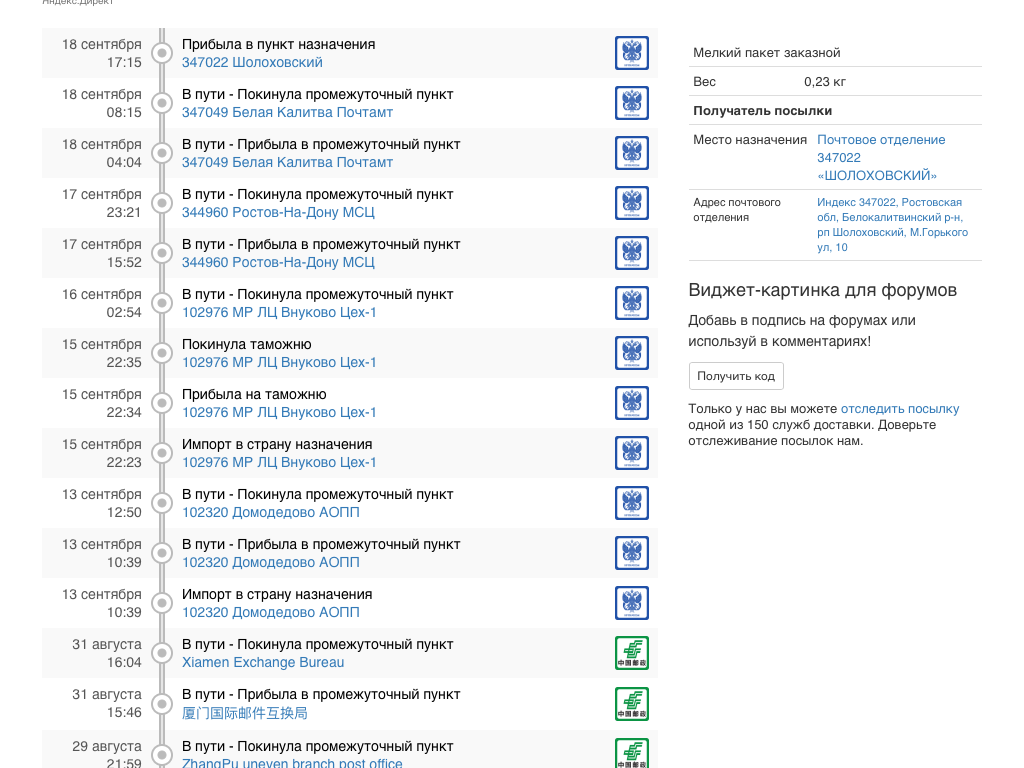Image resolution: width=1024 pixels, height=768 pixels.
Task: Click Russian Post icon on 16 сентября 02:54 row
Action: [631, 303]
